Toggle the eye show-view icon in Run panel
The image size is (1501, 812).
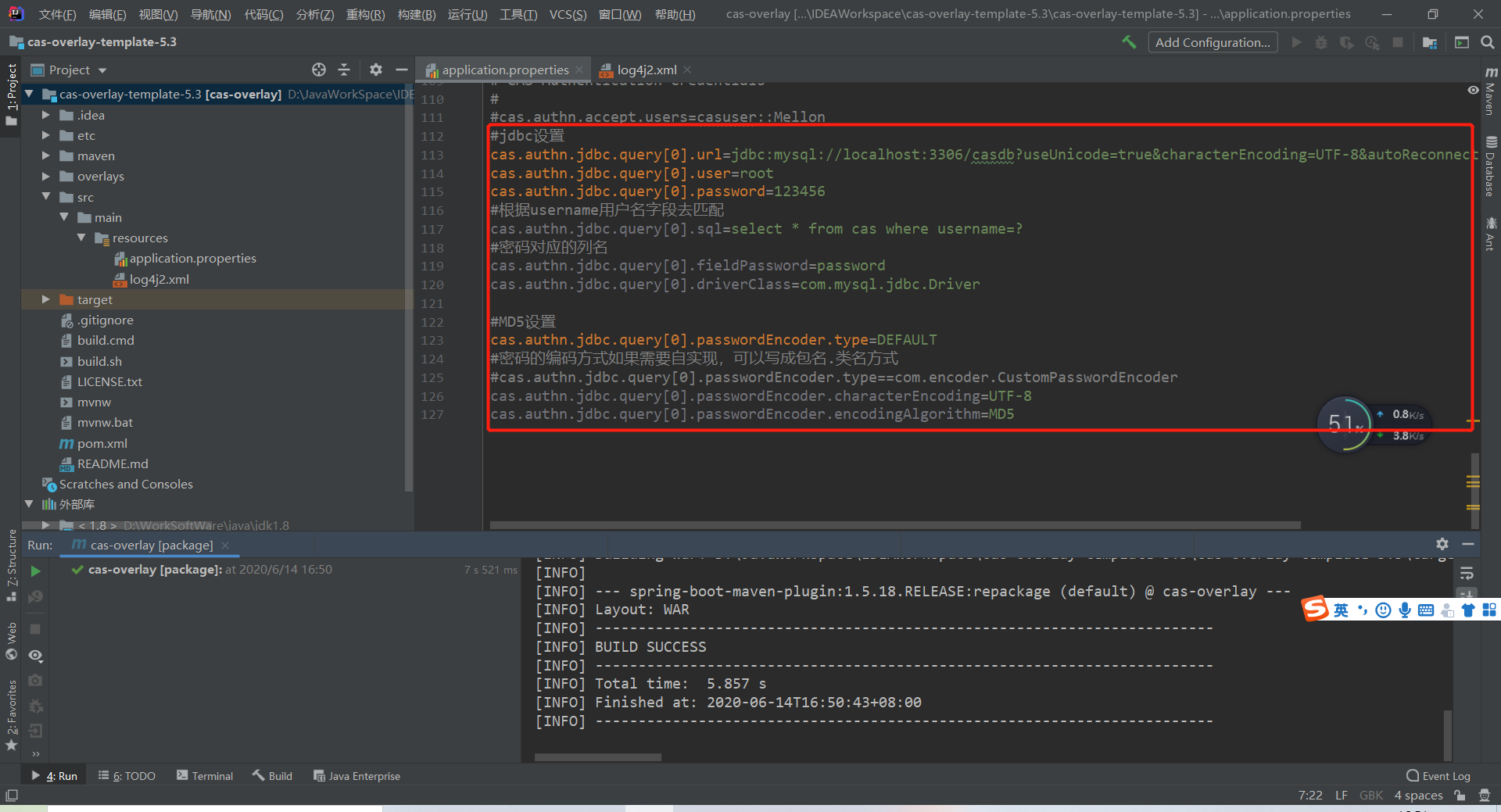pos(35,656)
